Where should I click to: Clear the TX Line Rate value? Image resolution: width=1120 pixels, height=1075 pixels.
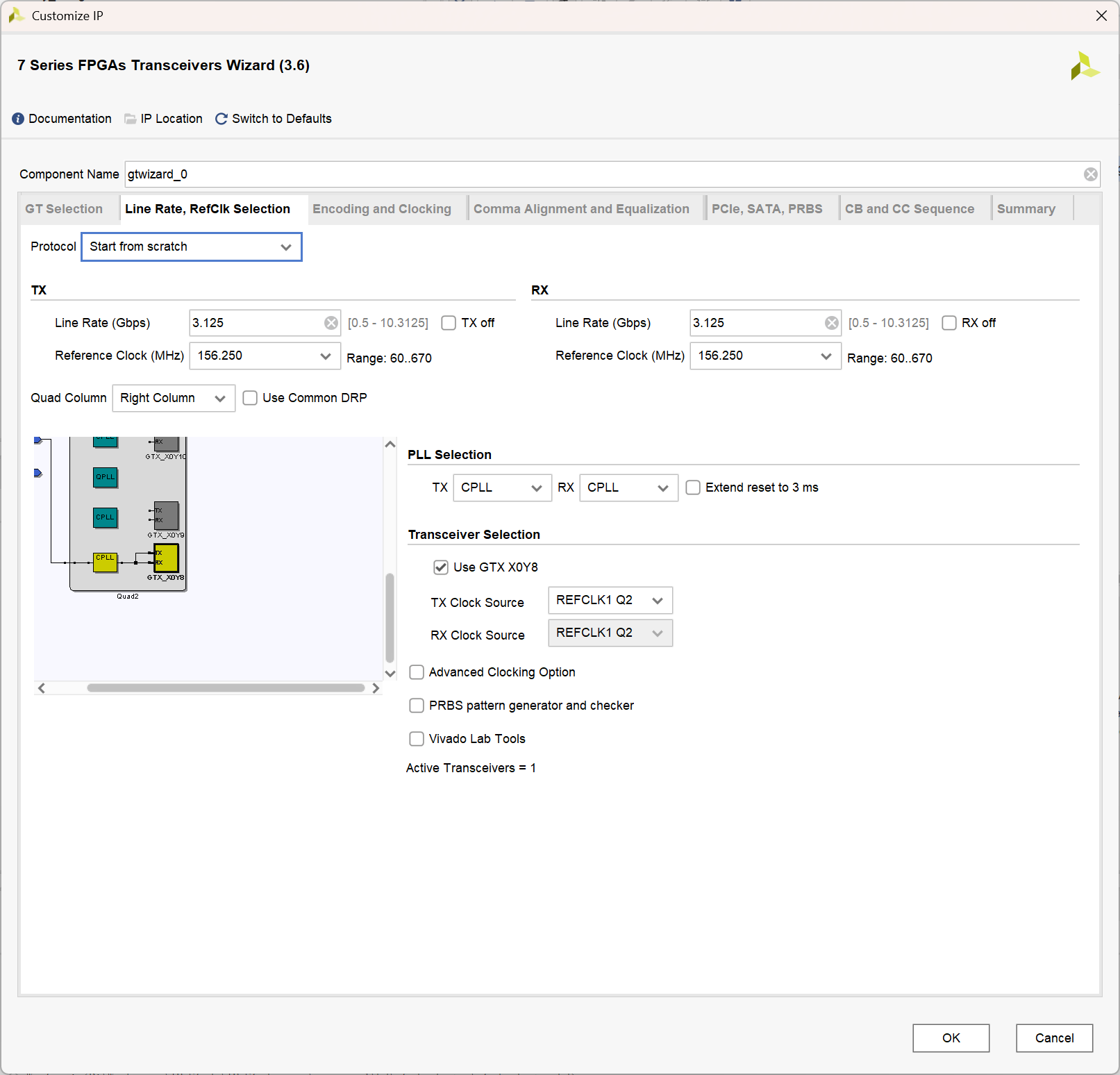pyautogui.click(x=331, y=323)
